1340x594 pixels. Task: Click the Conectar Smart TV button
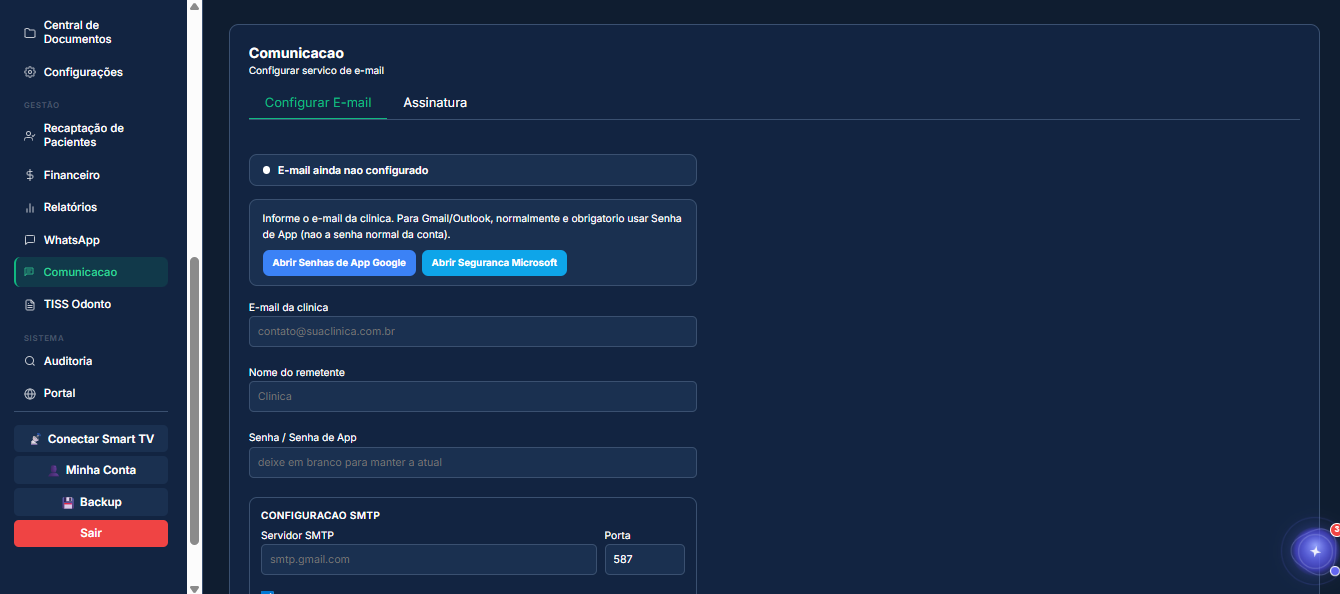[x=91, y=439]
